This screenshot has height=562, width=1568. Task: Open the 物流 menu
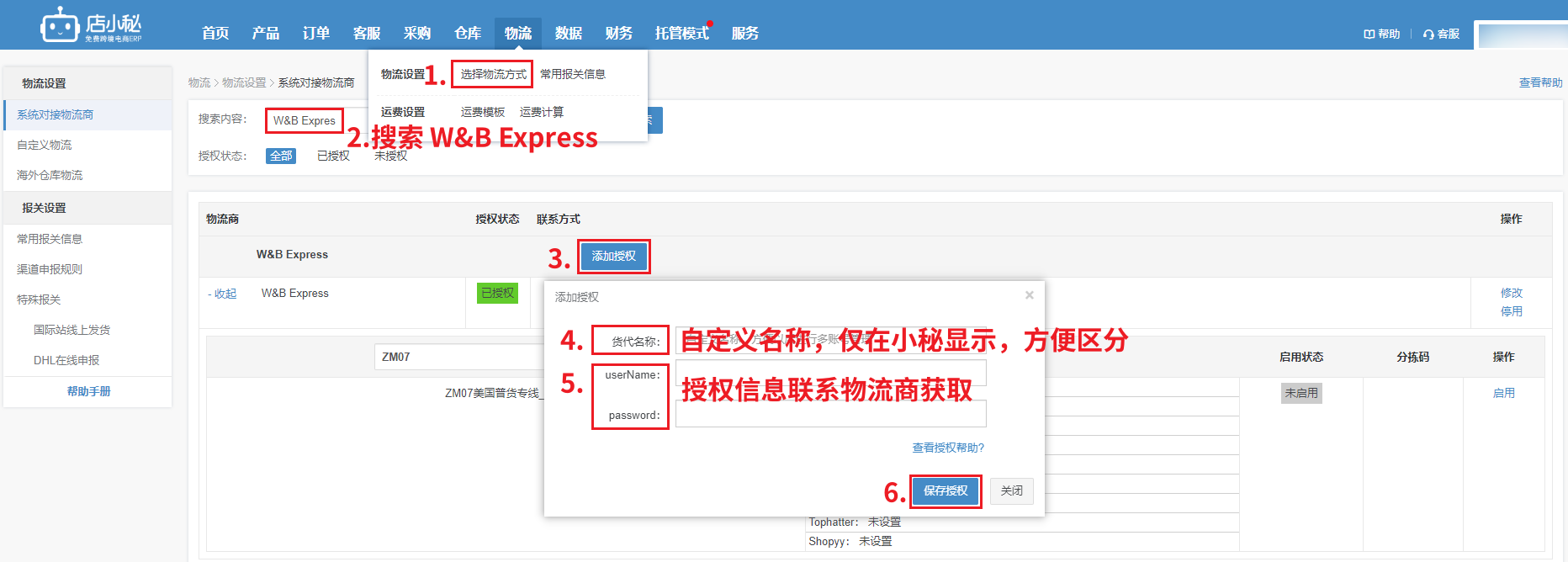(x=518, y=33)
